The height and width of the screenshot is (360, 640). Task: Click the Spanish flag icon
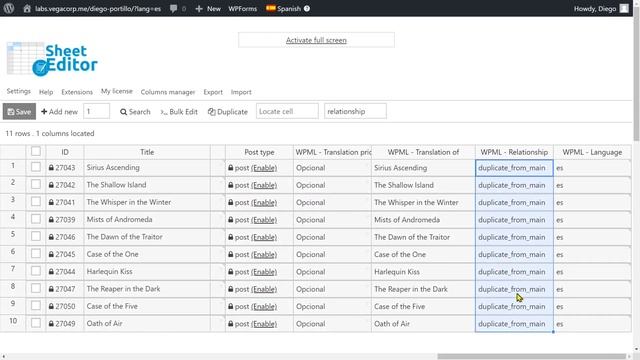pos(270,8)
